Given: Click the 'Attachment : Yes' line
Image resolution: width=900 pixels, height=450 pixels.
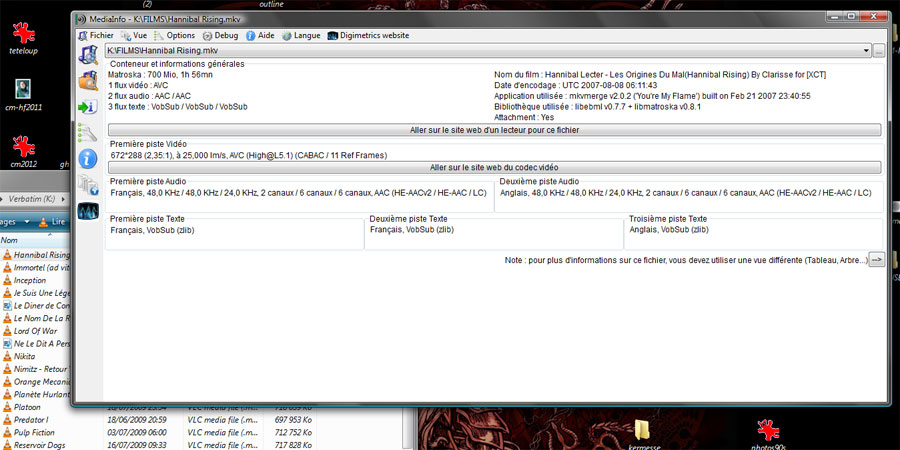Looking at the screenshot, I should (x=524, y=117).
